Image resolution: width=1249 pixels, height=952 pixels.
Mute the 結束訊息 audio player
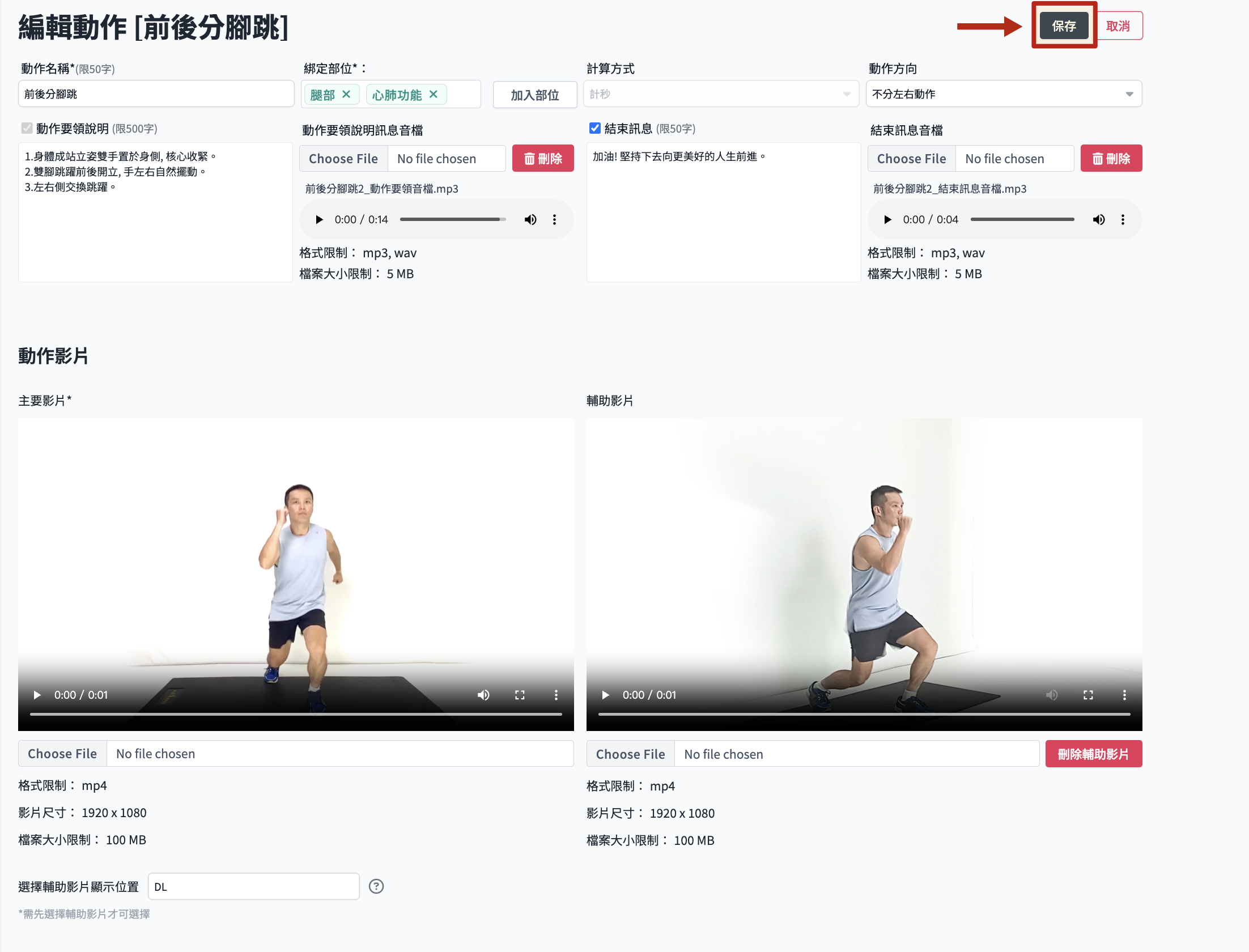click(1098, 219)
